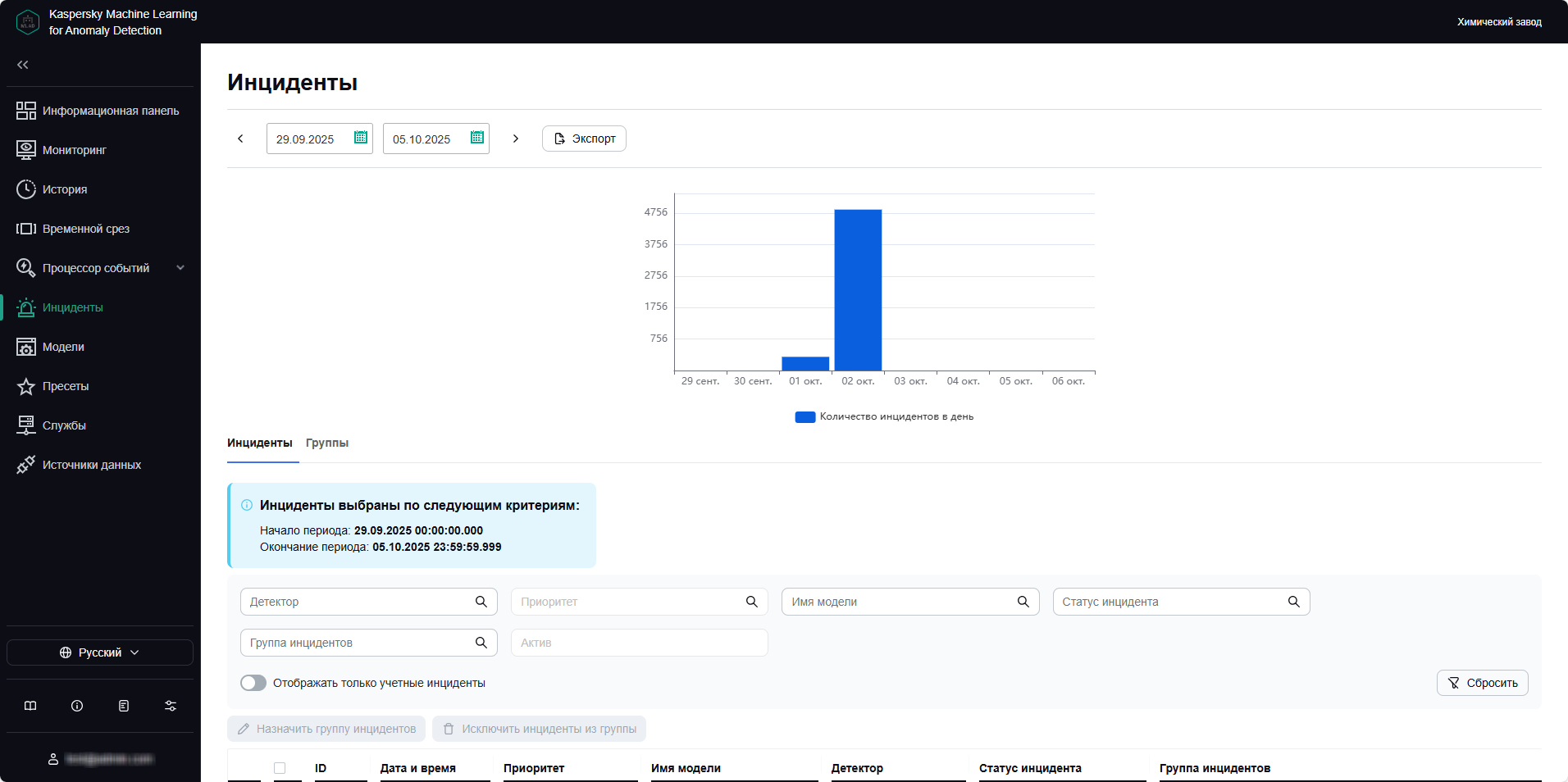Viewport: 1568px width, 782px height.
Task: Toggle Количество инцидентов в день legend swatch
Action: point(805,417)
